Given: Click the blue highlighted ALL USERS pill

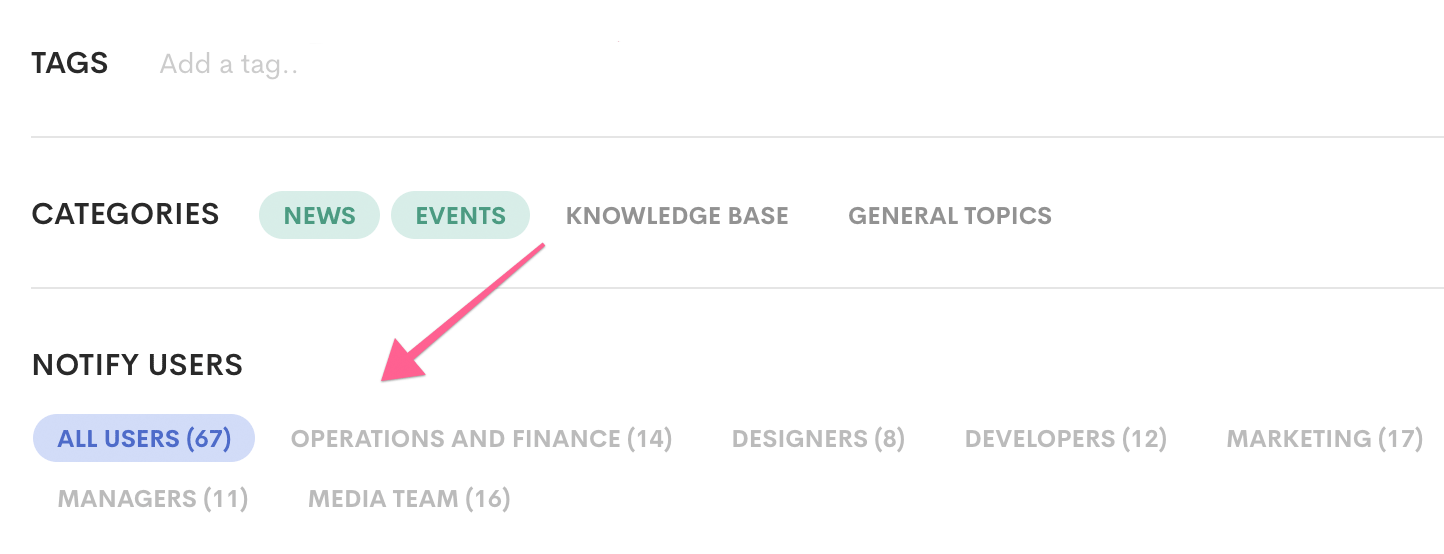Looking at the screenshot, I should click(x=144, y=438).
